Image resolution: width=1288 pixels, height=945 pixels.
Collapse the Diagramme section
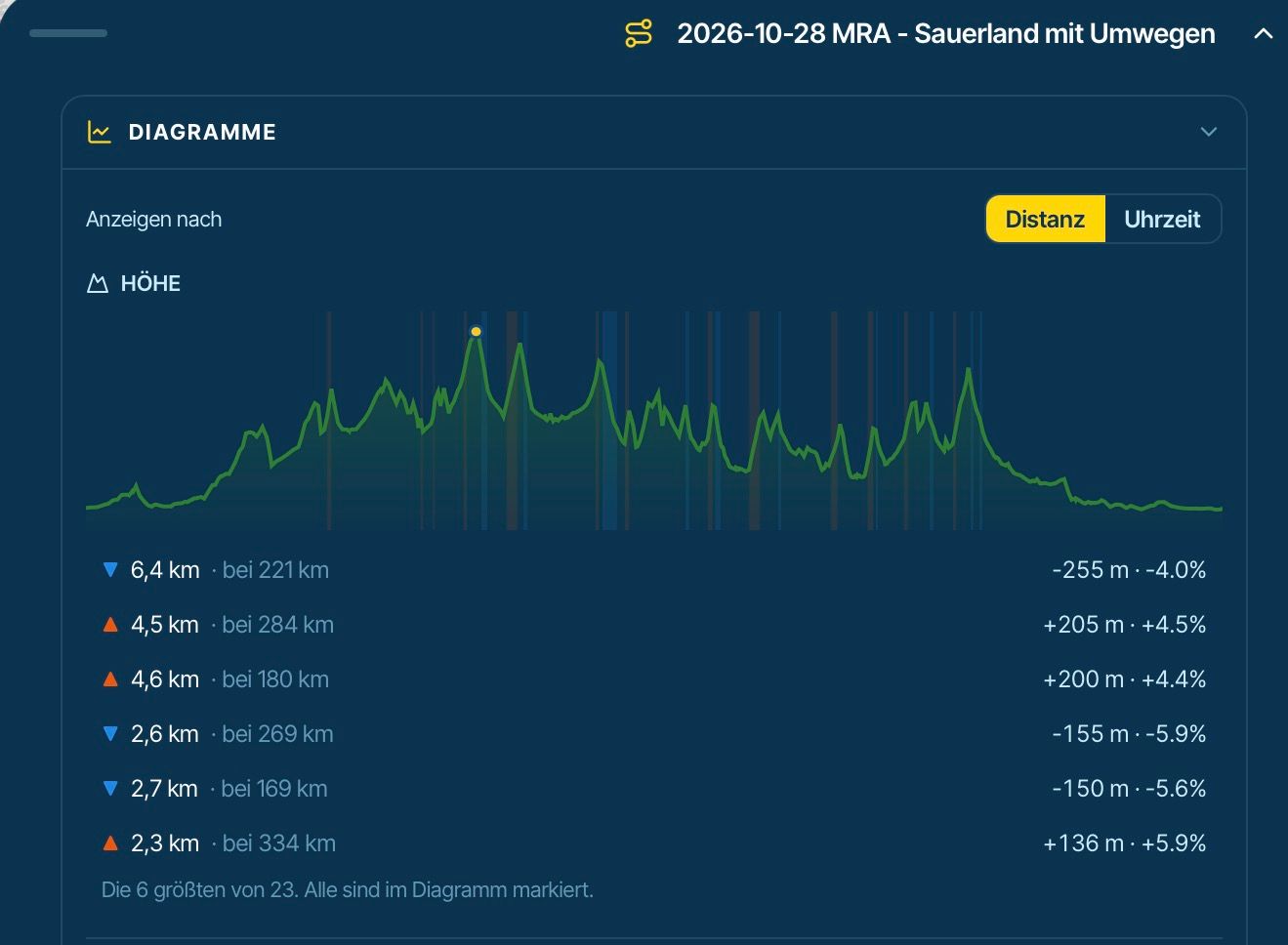pos(1209,132)
